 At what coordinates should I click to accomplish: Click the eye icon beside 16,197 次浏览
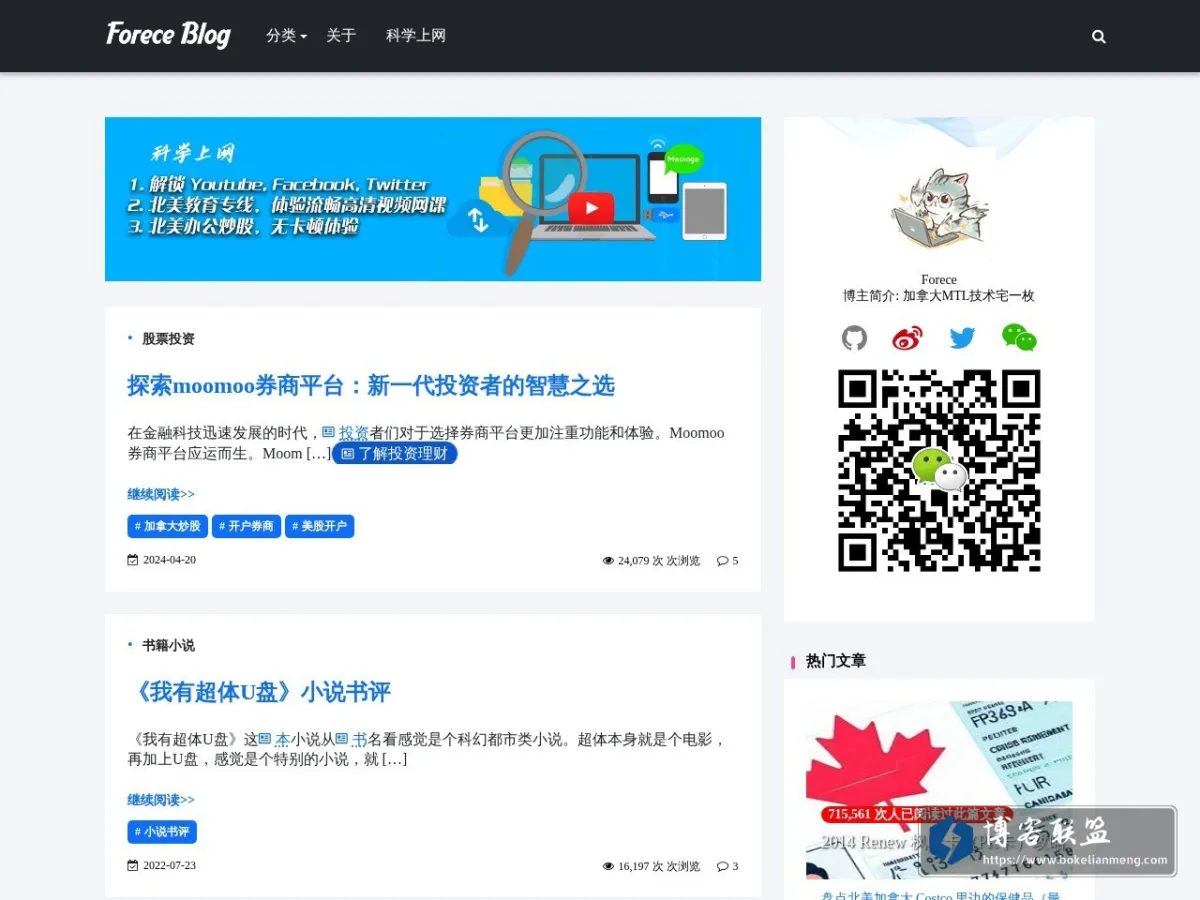608,867
